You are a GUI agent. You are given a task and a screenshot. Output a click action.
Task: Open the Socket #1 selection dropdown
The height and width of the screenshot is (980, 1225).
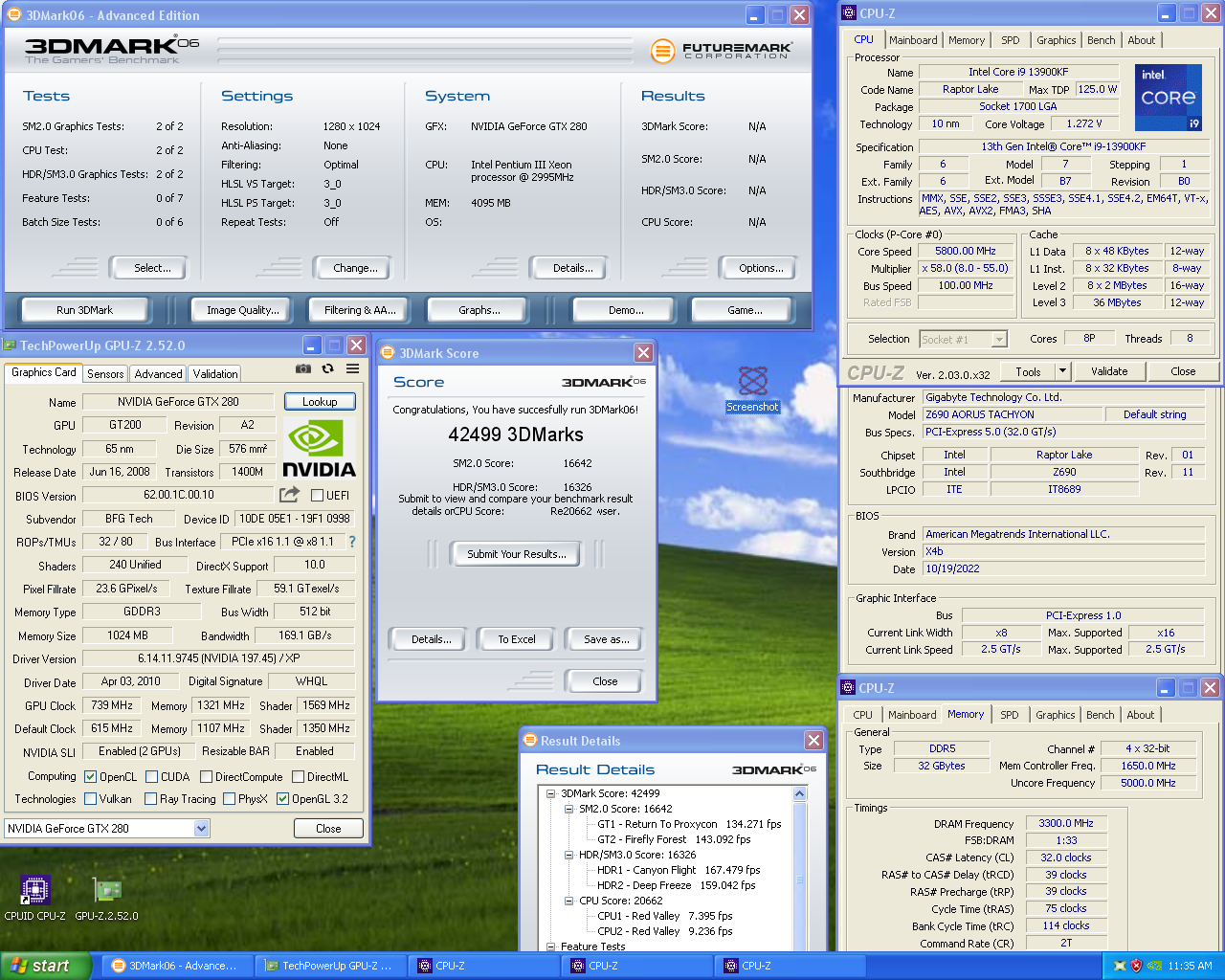(x=999, y=339)
